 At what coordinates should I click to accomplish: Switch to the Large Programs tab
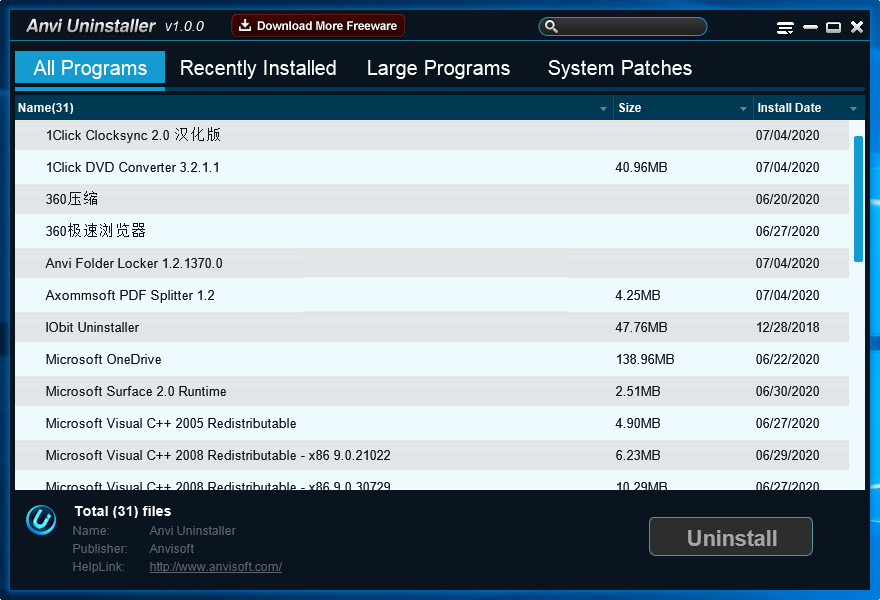click(438, 68)
